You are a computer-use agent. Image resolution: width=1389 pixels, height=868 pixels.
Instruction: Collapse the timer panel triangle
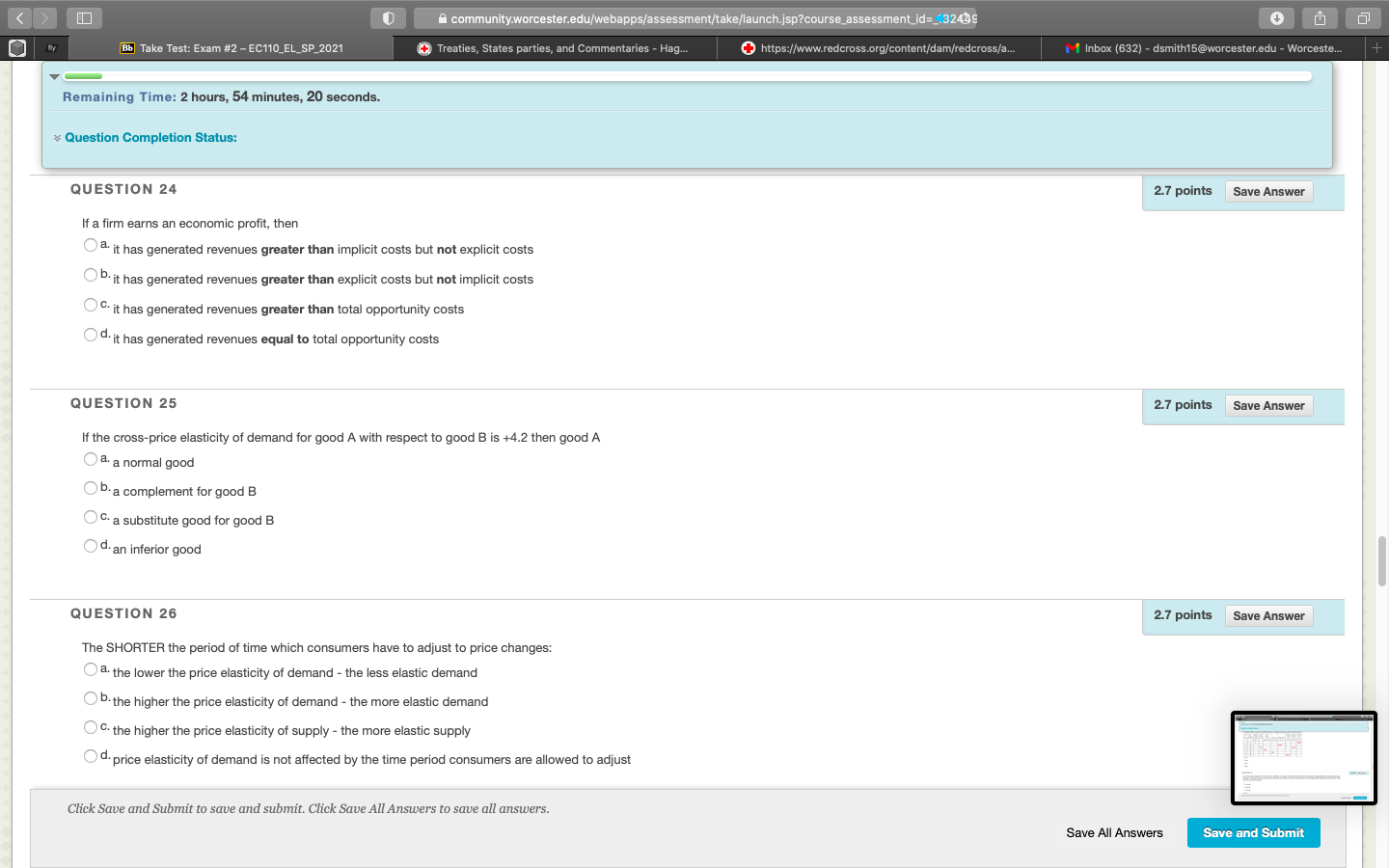point(55,76)
